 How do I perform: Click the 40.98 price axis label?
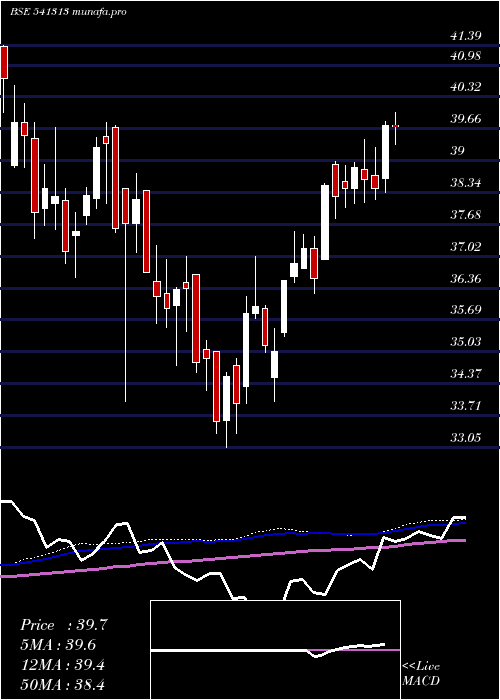(466, 56)
